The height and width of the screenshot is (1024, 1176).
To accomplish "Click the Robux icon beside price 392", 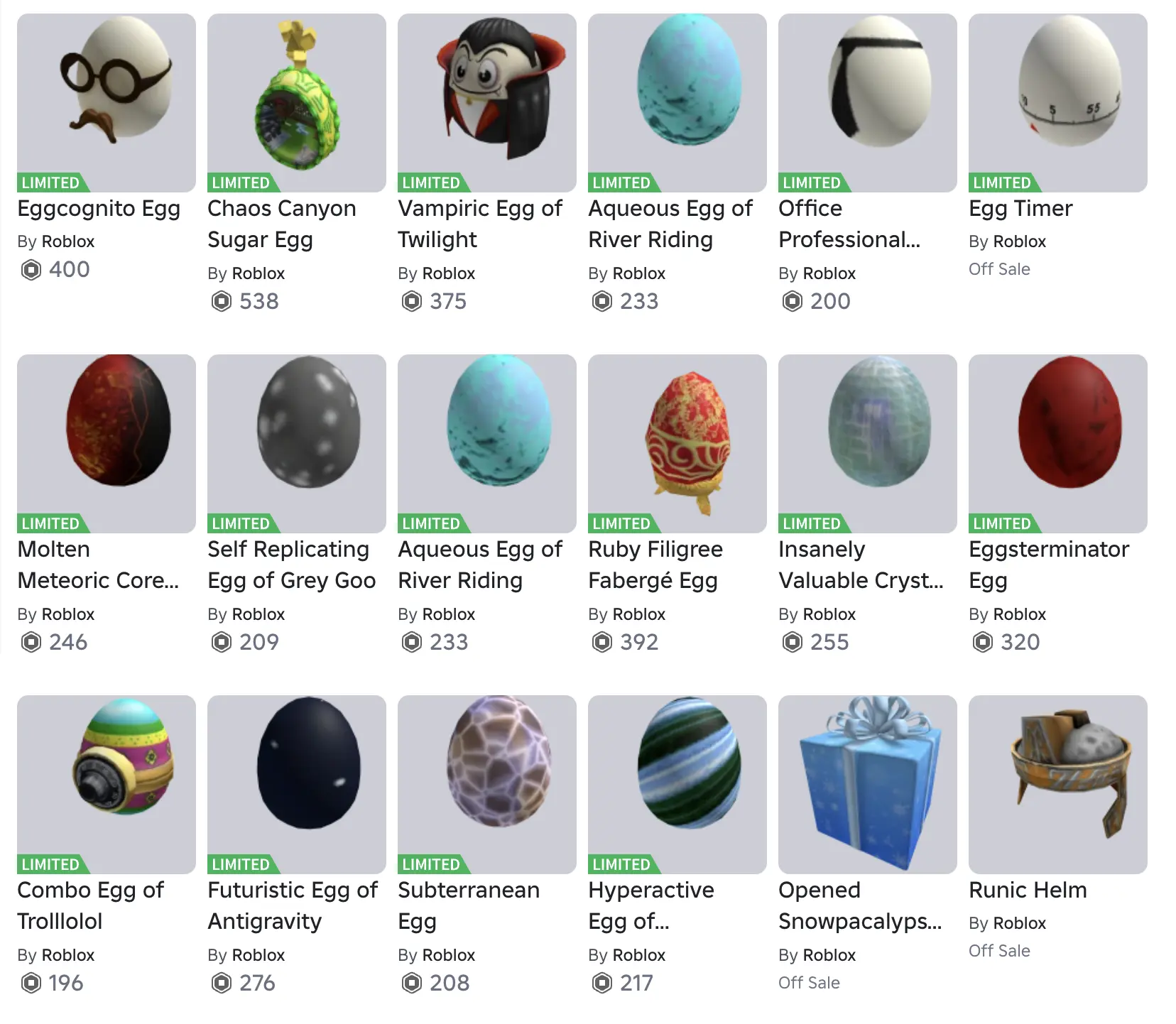I will point(602,643).
